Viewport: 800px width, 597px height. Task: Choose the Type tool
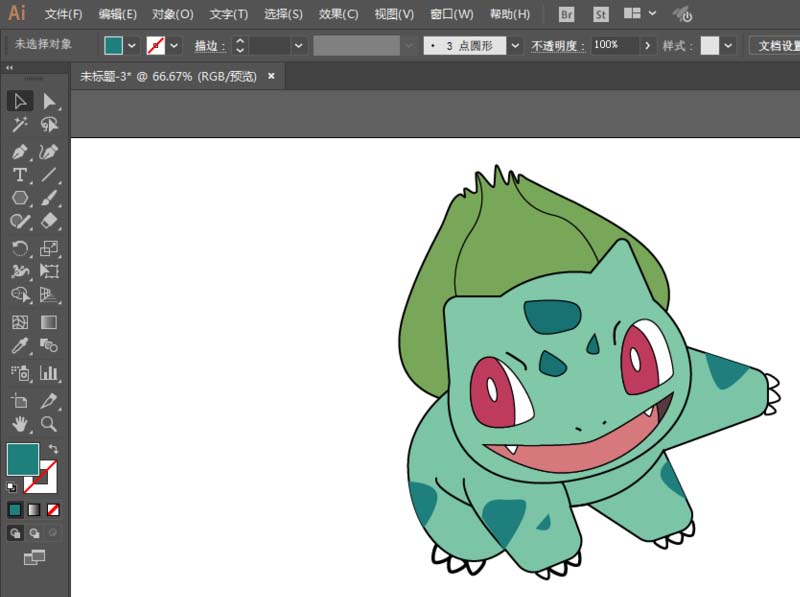20,175
